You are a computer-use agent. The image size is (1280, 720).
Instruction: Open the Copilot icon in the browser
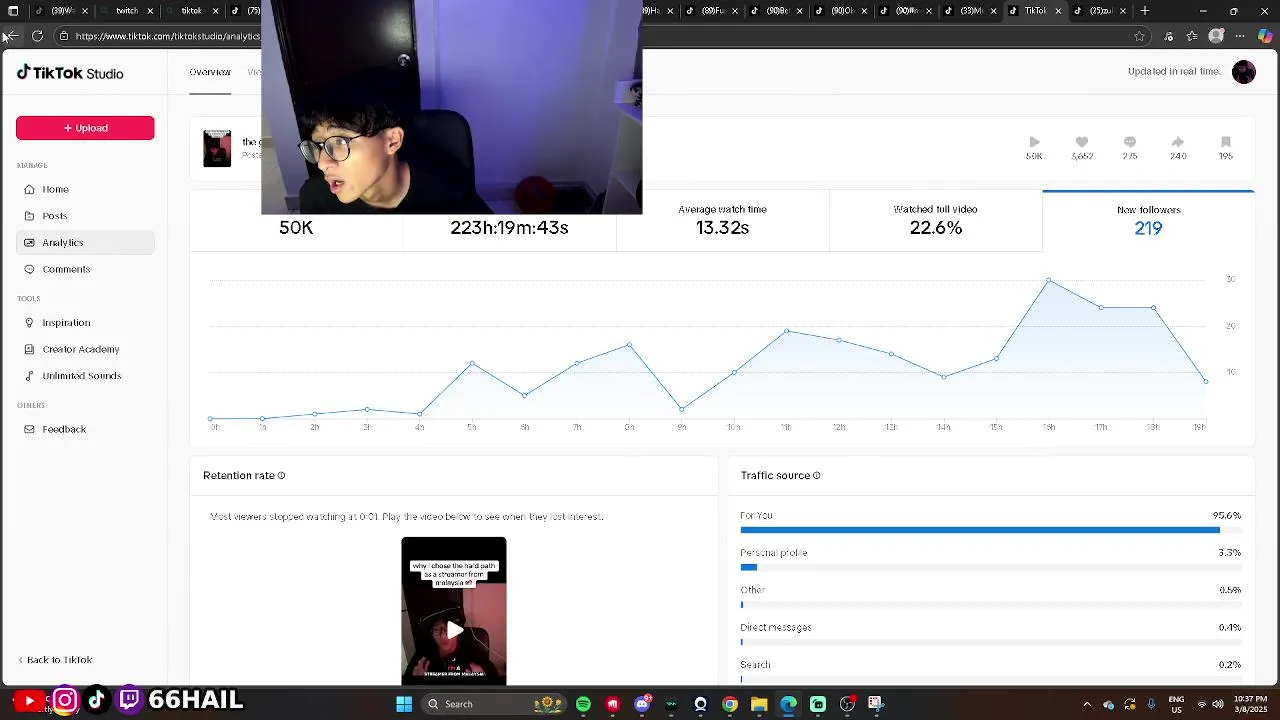pos(1264,36)
